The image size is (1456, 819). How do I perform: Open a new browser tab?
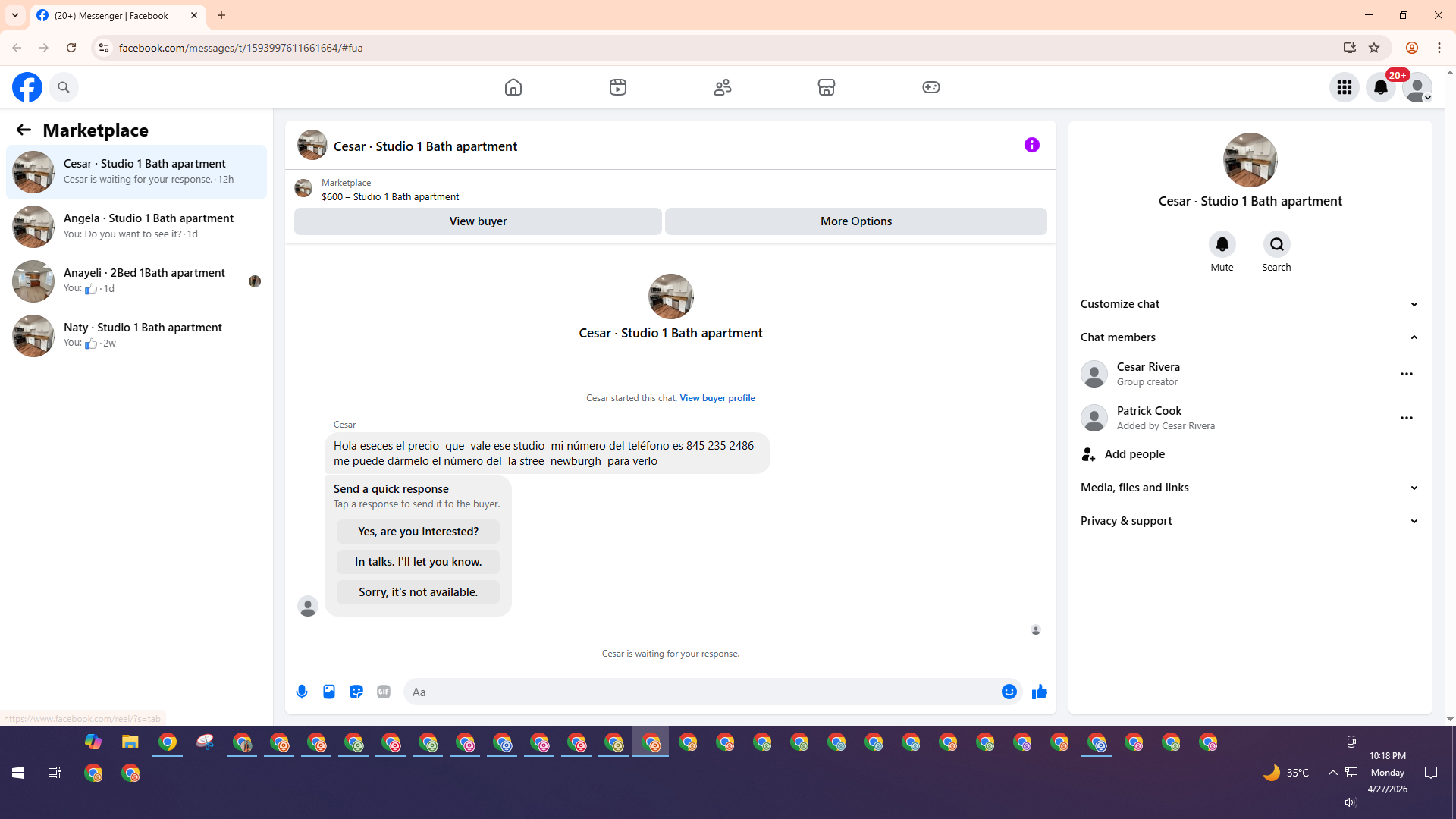(221, 15)
